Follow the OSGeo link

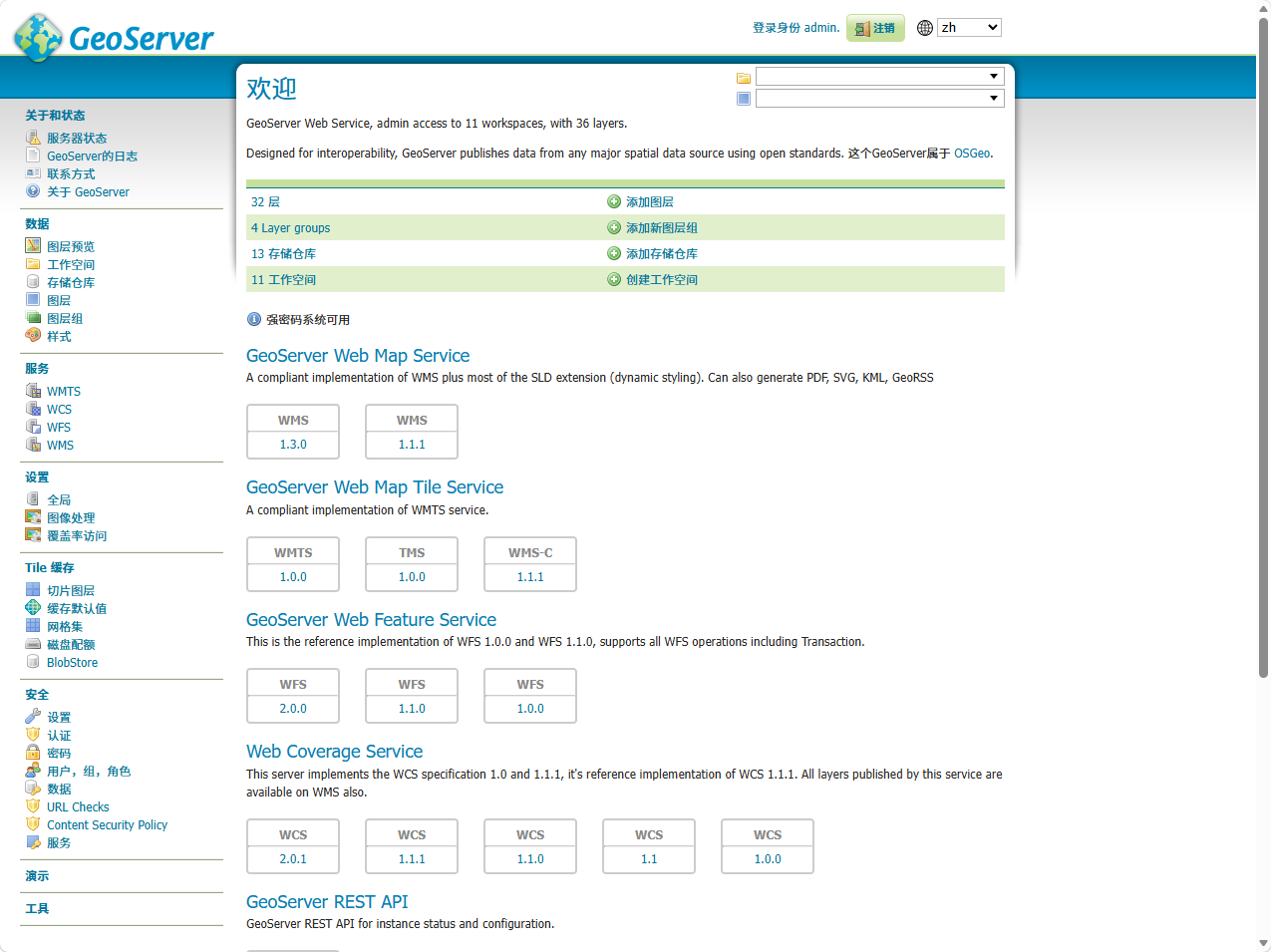coord(972,154)
